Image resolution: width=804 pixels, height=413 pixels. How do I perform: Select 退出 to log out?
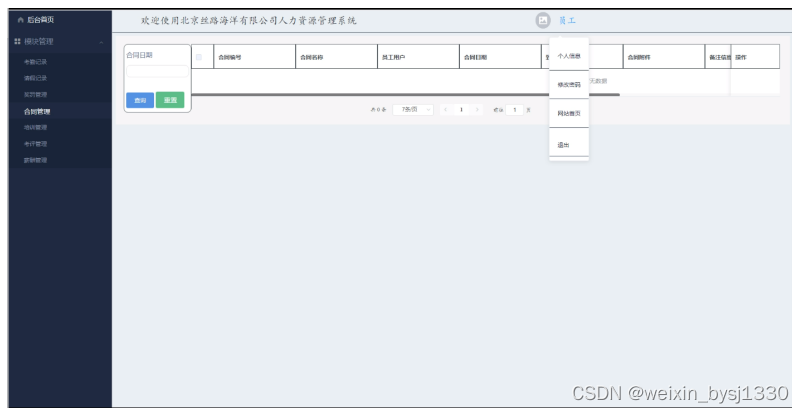569,145
